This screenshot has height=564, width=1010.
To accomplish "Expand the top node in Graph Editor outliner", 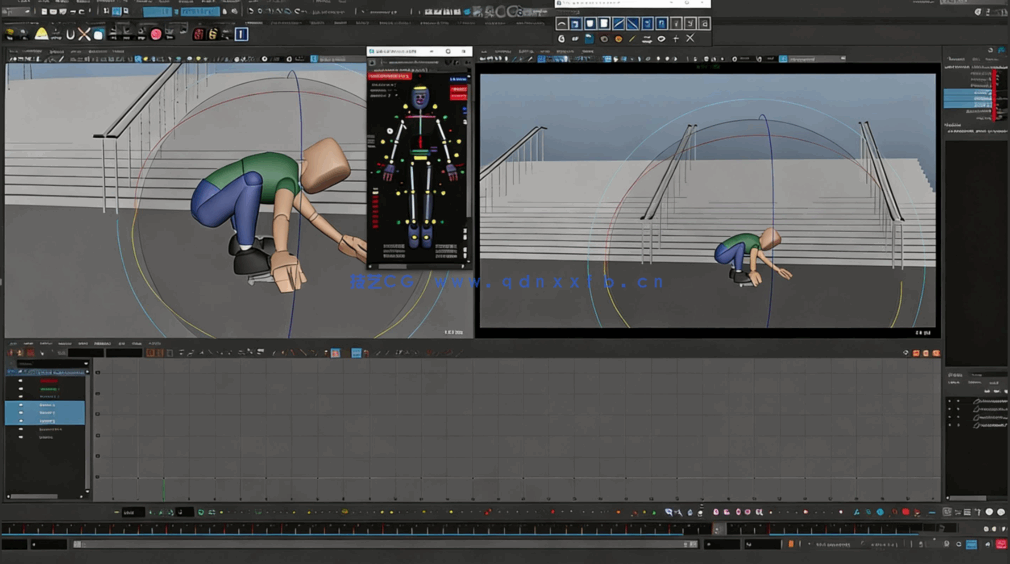I will coord(9,372).
